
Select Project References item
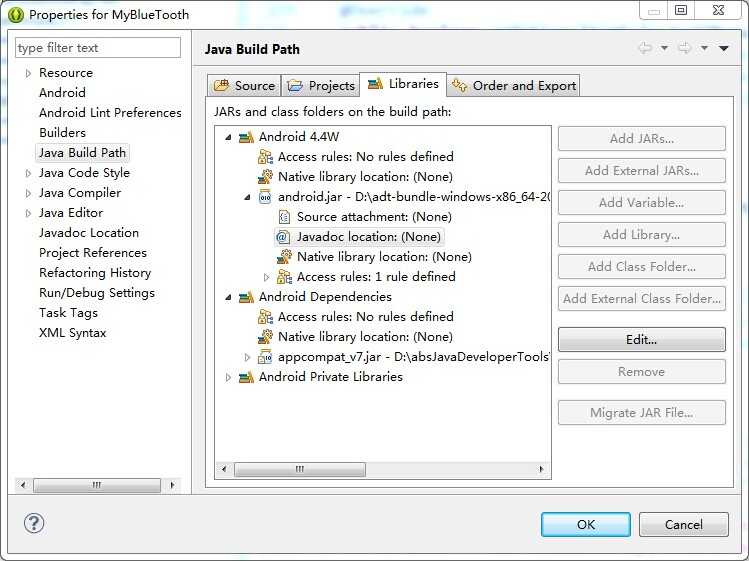(x=93, y=253)
